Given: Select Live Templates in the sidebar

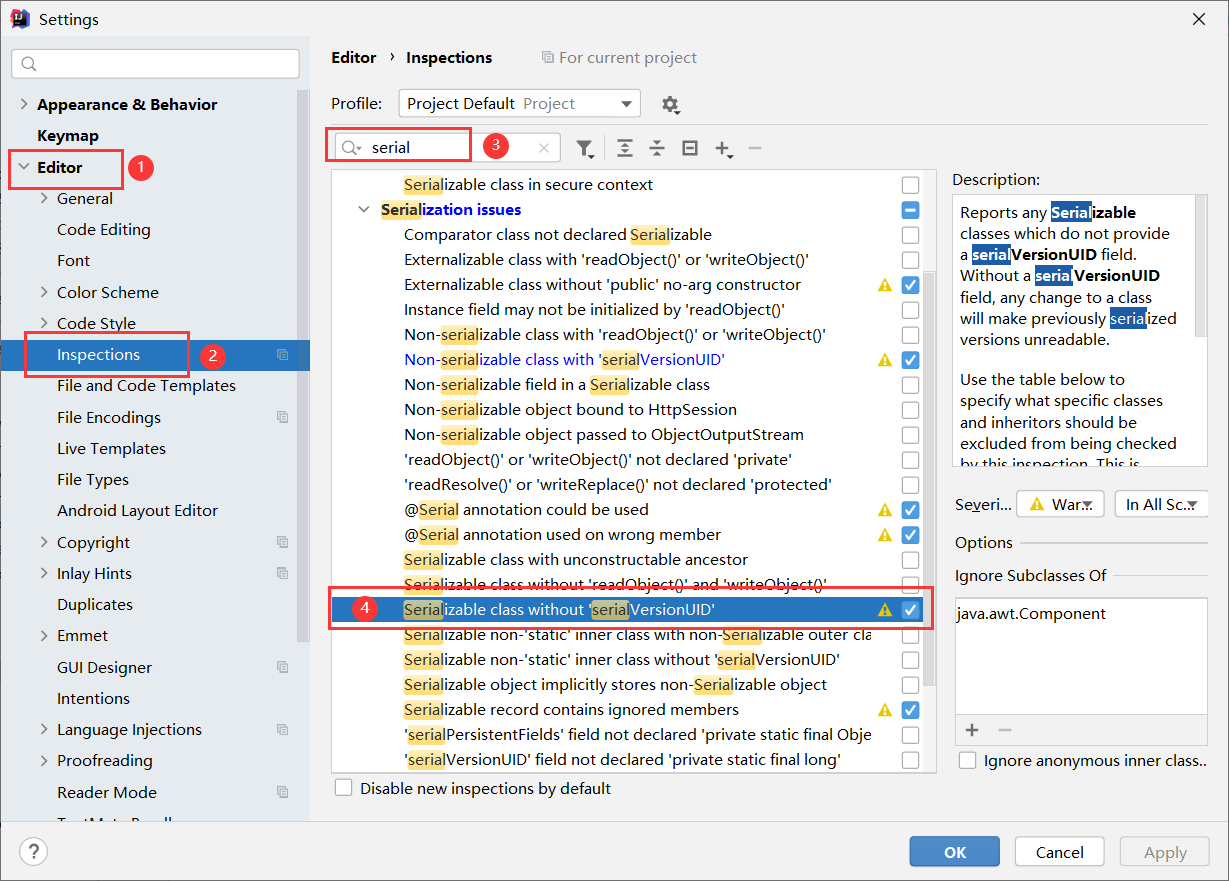Looking at the screenshot, I should [x=111, y=448].
